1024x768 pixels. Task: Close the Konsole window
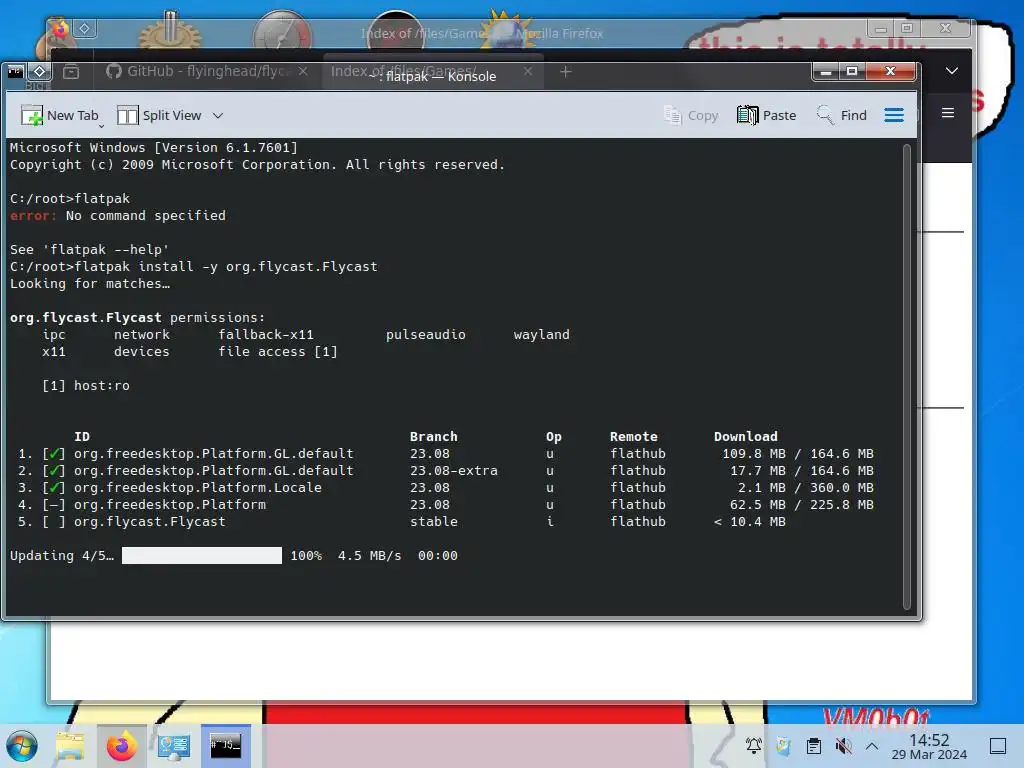click(891, 71)
